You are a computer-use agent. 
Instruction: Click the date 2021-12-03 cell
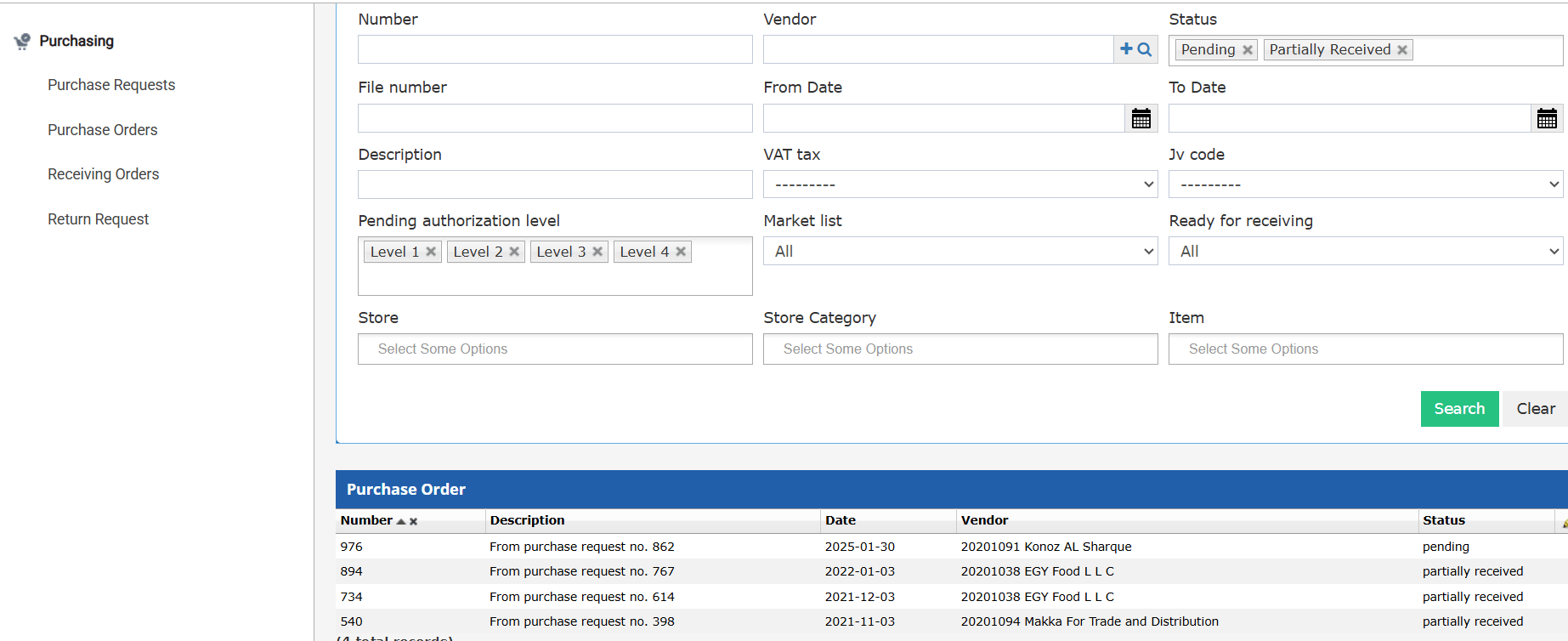860,597
